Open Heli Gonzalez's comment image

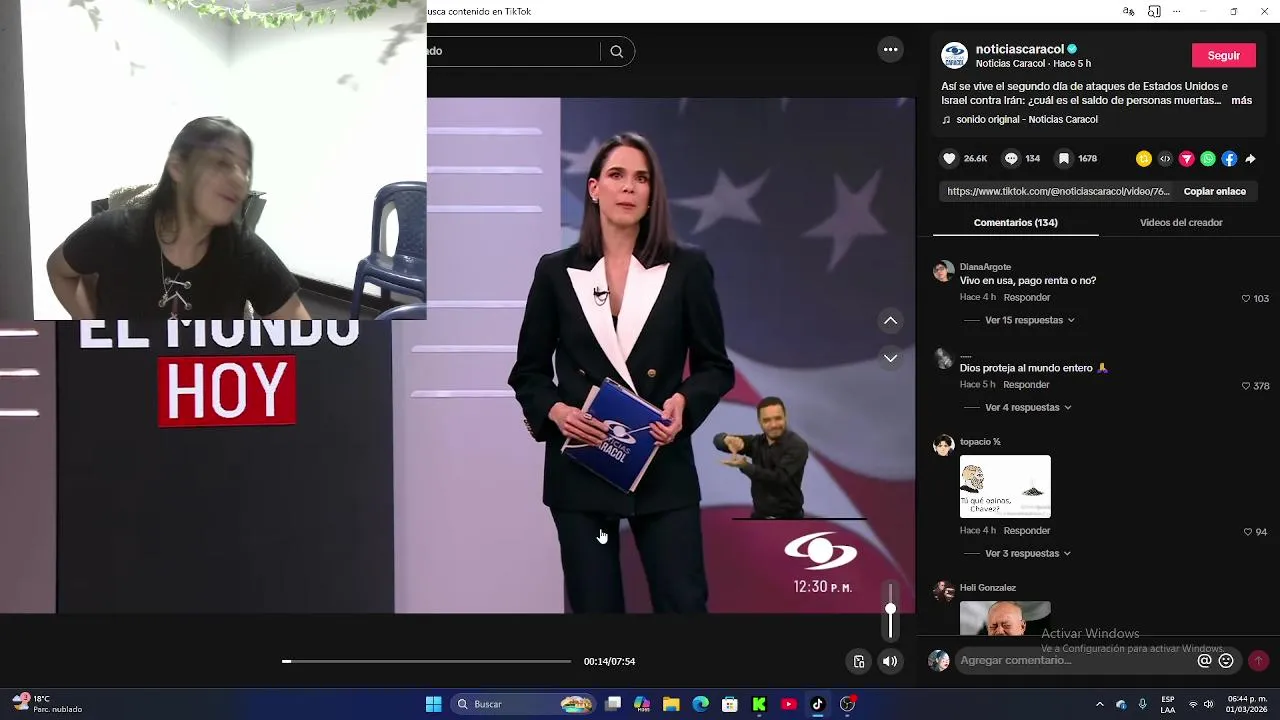tap(1005, 618)
